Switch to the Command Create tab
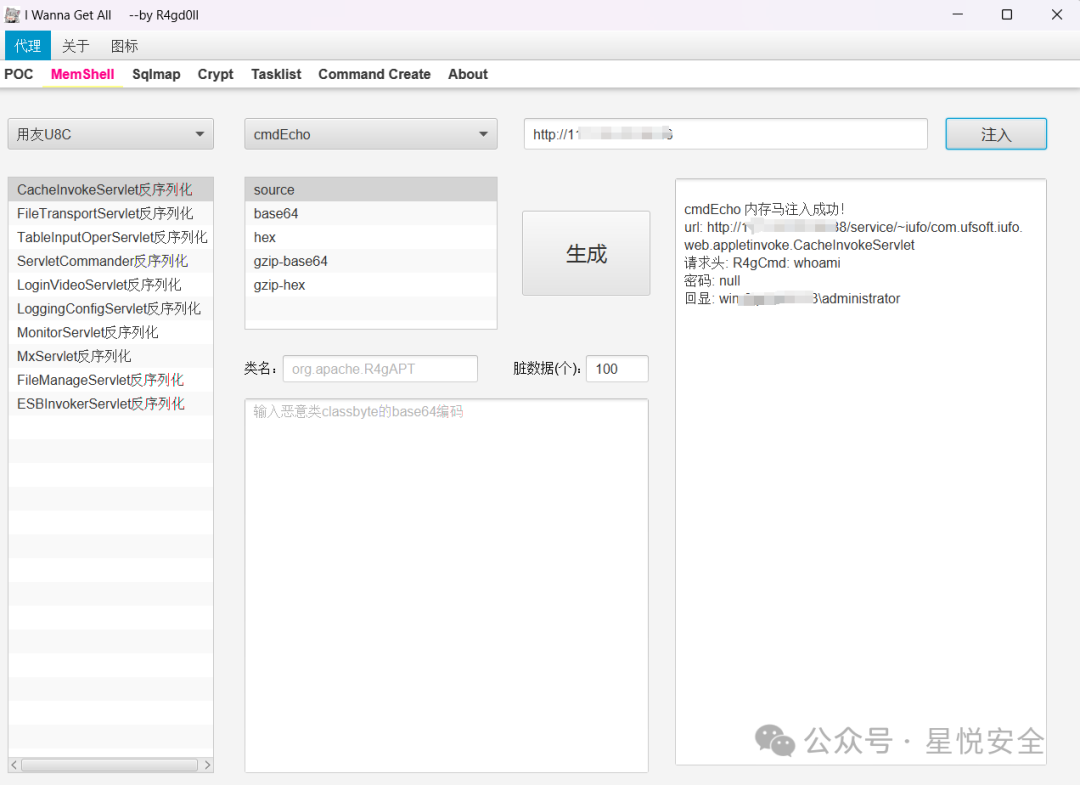Screen dimensions: 1080x785 (x=374, y=74)
